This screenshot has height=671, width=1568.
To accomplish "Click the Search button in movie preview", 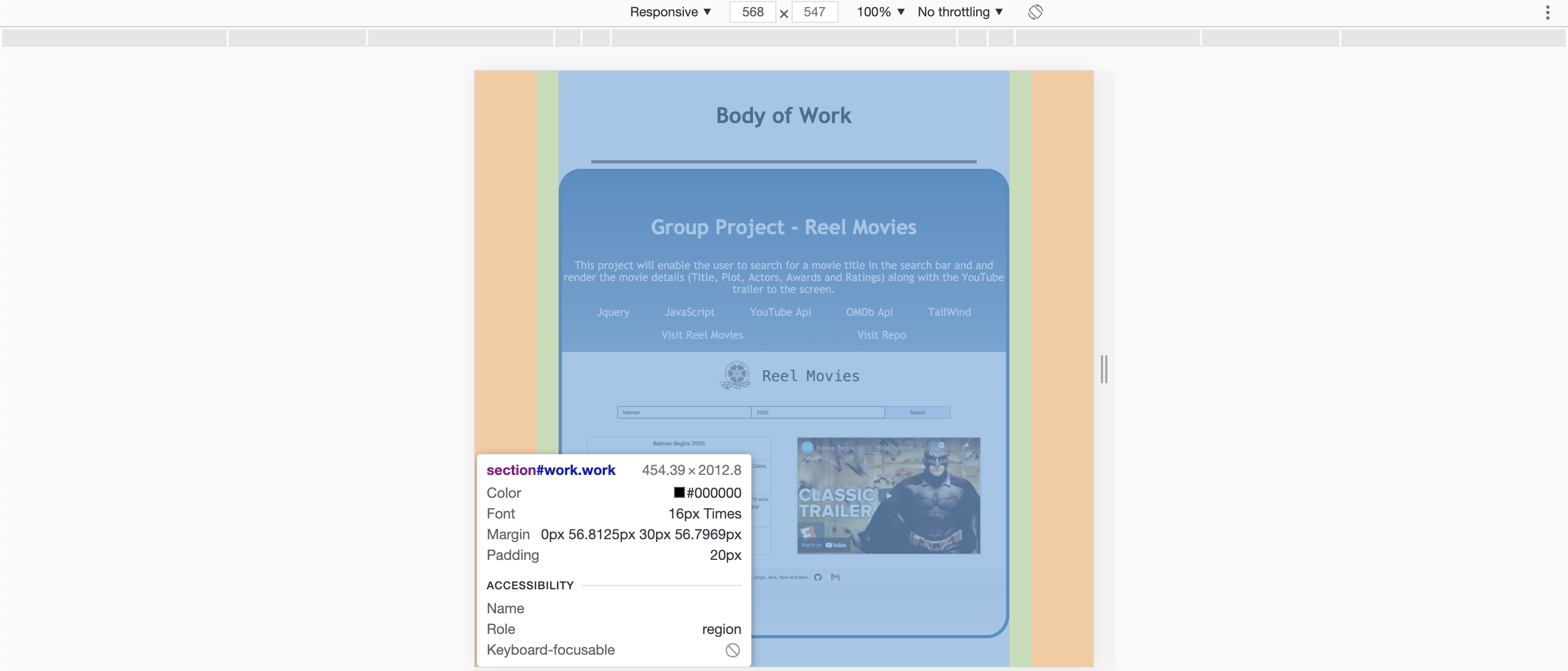I will (x=917, y=412).
